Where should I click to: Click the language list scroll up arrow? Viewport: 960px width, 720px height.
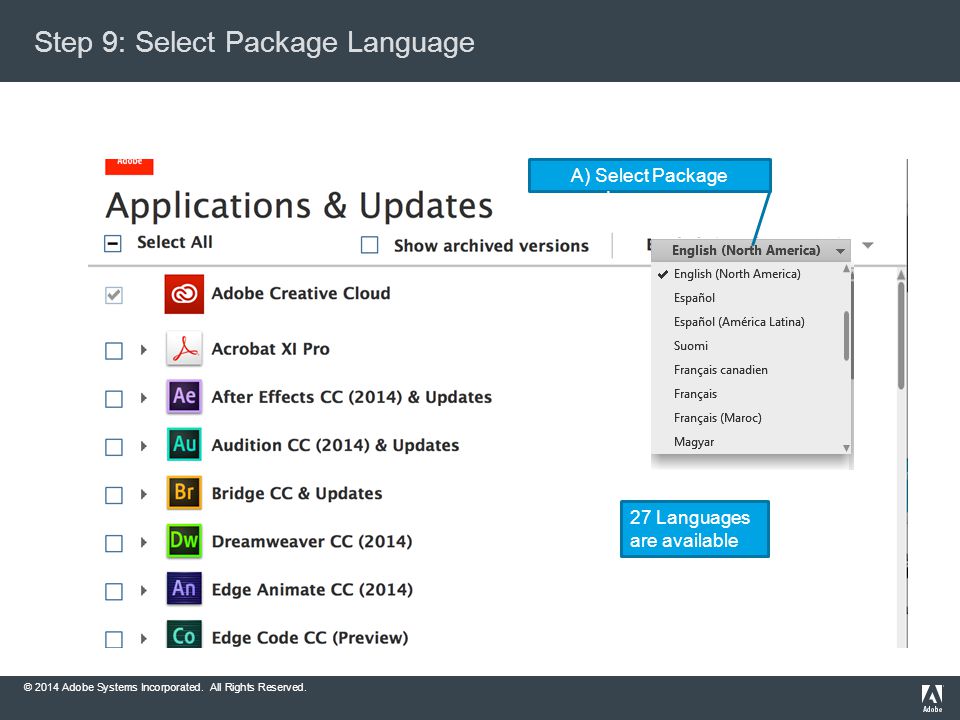tap(846, 268)
